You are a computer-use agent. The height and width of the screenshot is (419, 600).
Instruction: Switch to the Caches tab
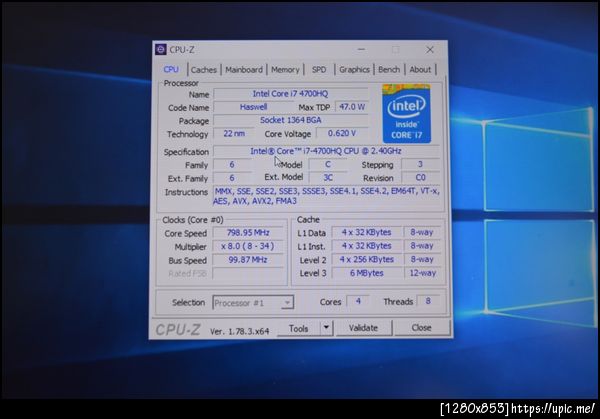(x=204, y=70)
